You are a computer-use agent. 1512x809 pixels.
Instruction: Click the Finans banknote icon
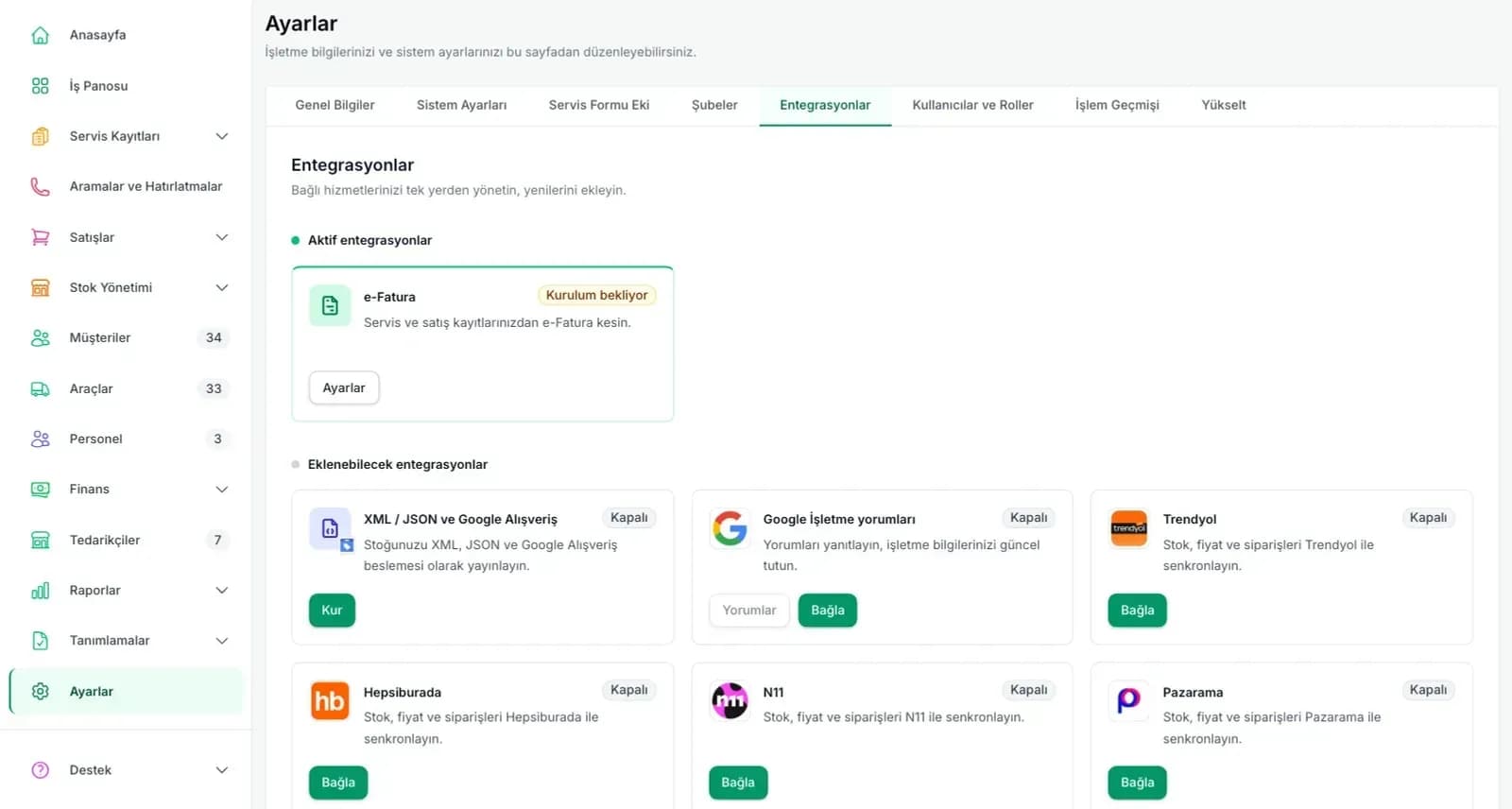coord(40,489)
